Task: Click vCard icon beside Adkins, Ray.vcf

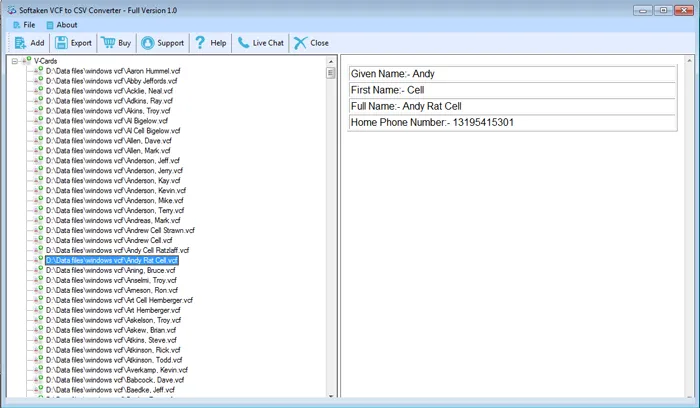Action: coord(38,100)
